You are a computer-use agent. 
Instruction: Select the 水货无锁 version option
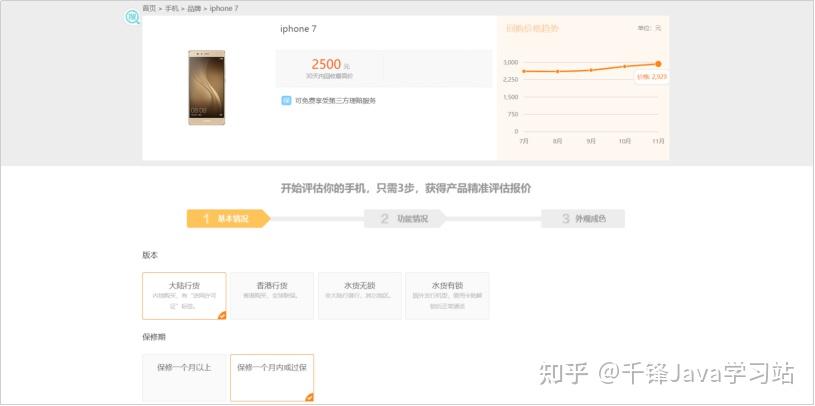pyautogui.click(x=360, y=296)
